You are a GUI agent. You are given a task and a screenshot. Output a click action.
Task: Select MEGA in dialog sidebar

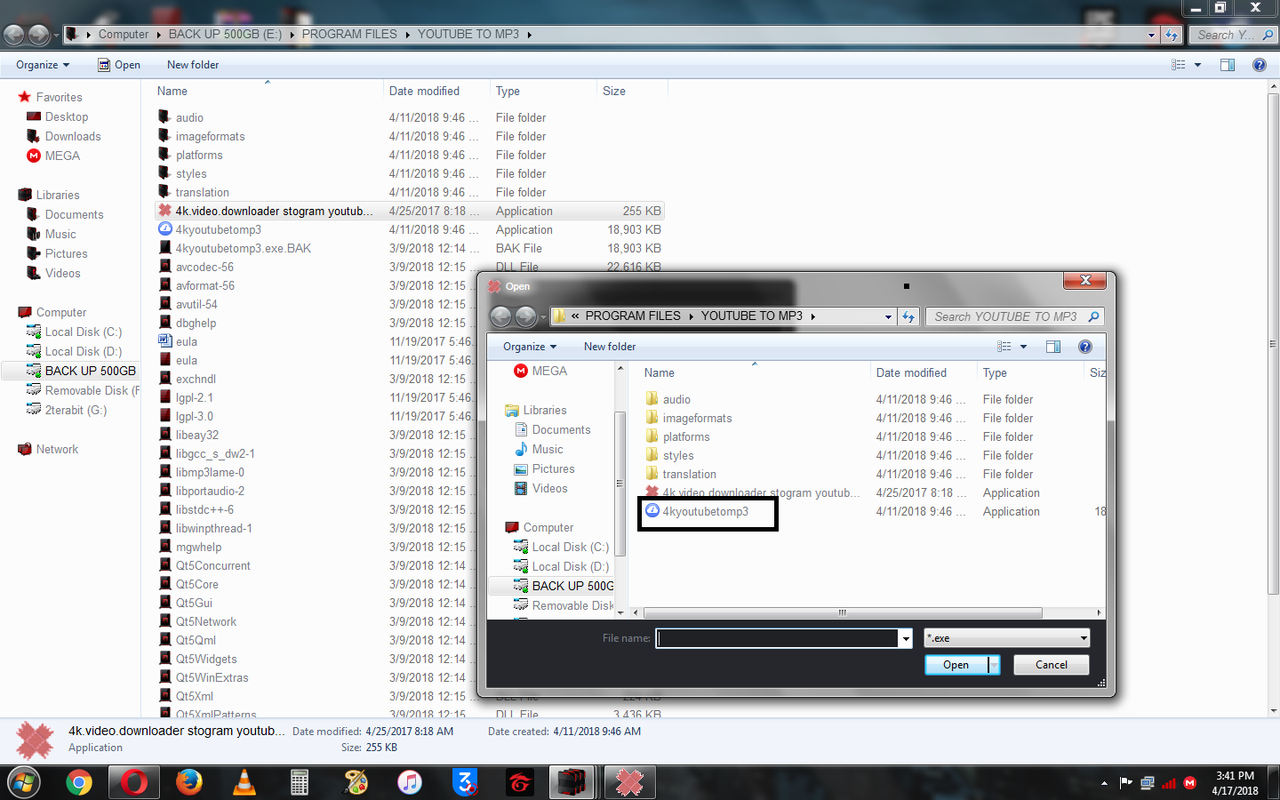point(540,371)
